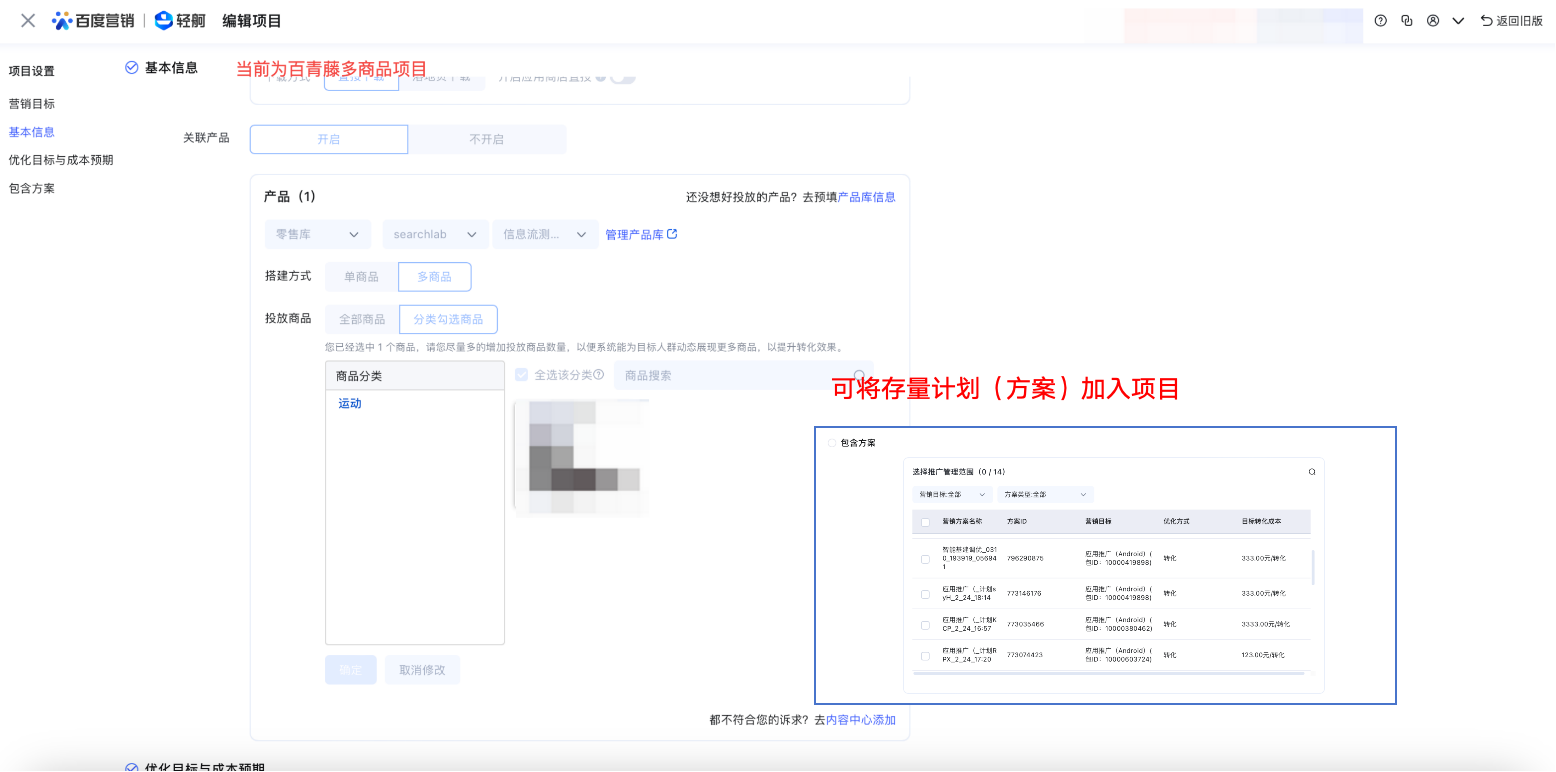
Task: Click the vertical scrollbar in plan table
Action: point(1313,567)
